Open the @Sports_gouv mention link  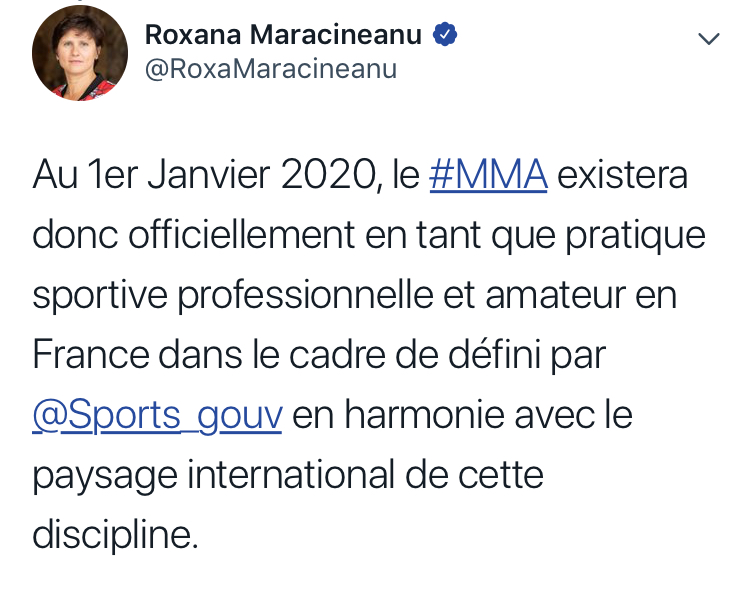(157, 415)
